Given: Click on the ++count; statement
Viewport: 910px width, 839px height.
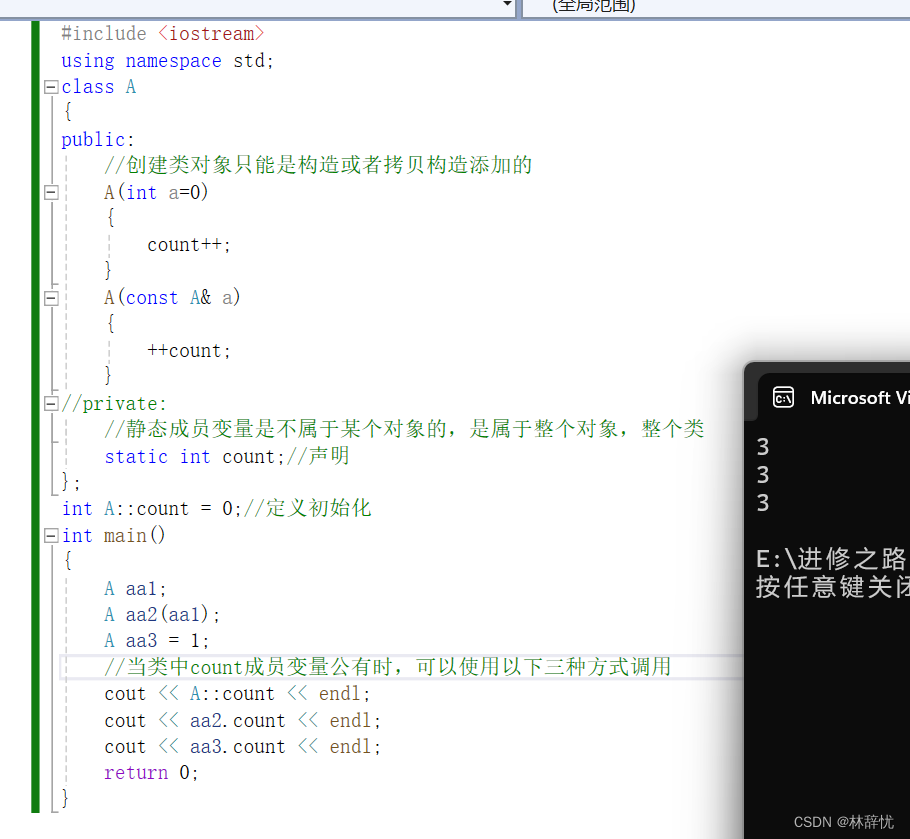Looking at the screenshot, I should 189,350.
